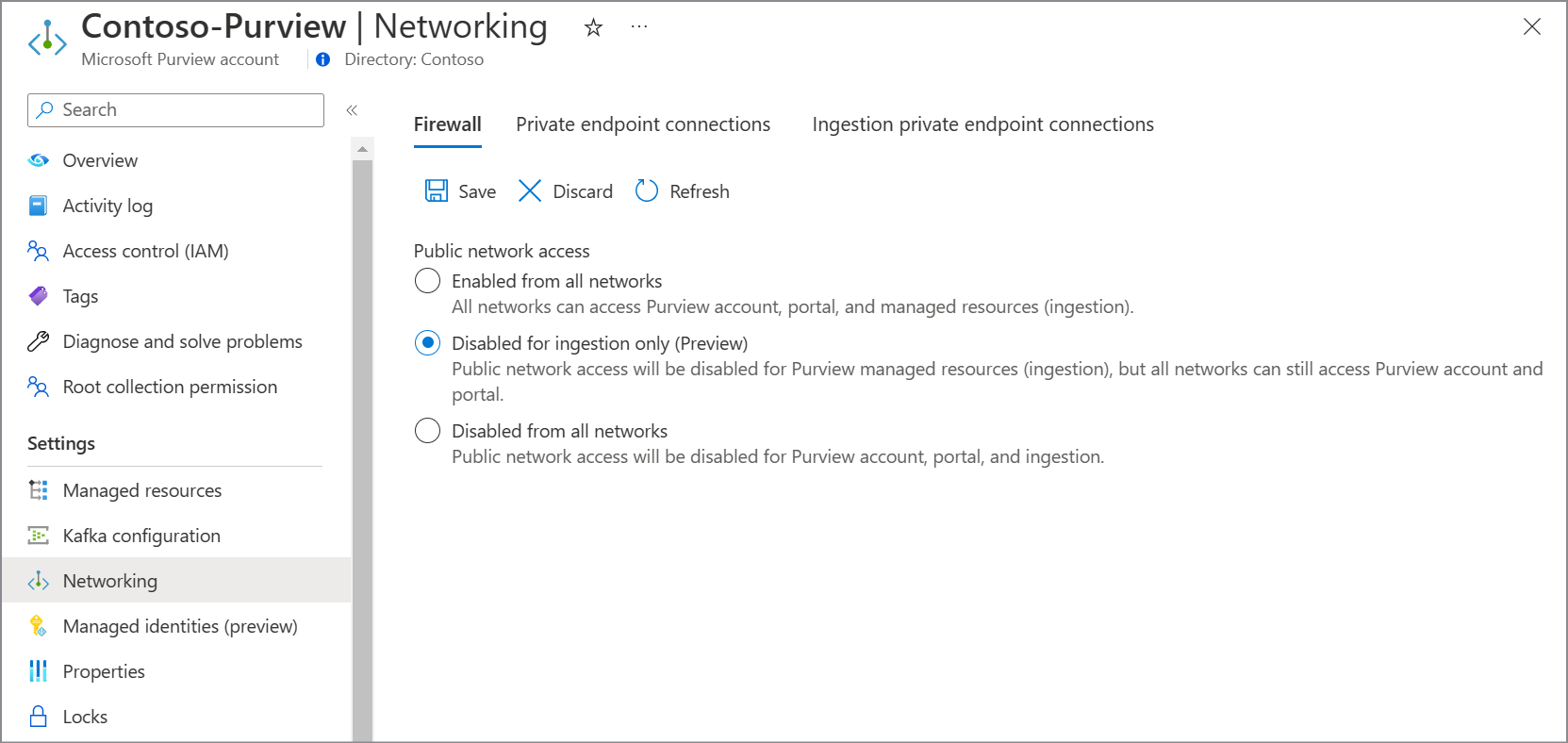The height and width of the screenshot is (743, 1568).
Task: Select Access control (IAM) in sidebar
Action: click(x=145, y=251)
